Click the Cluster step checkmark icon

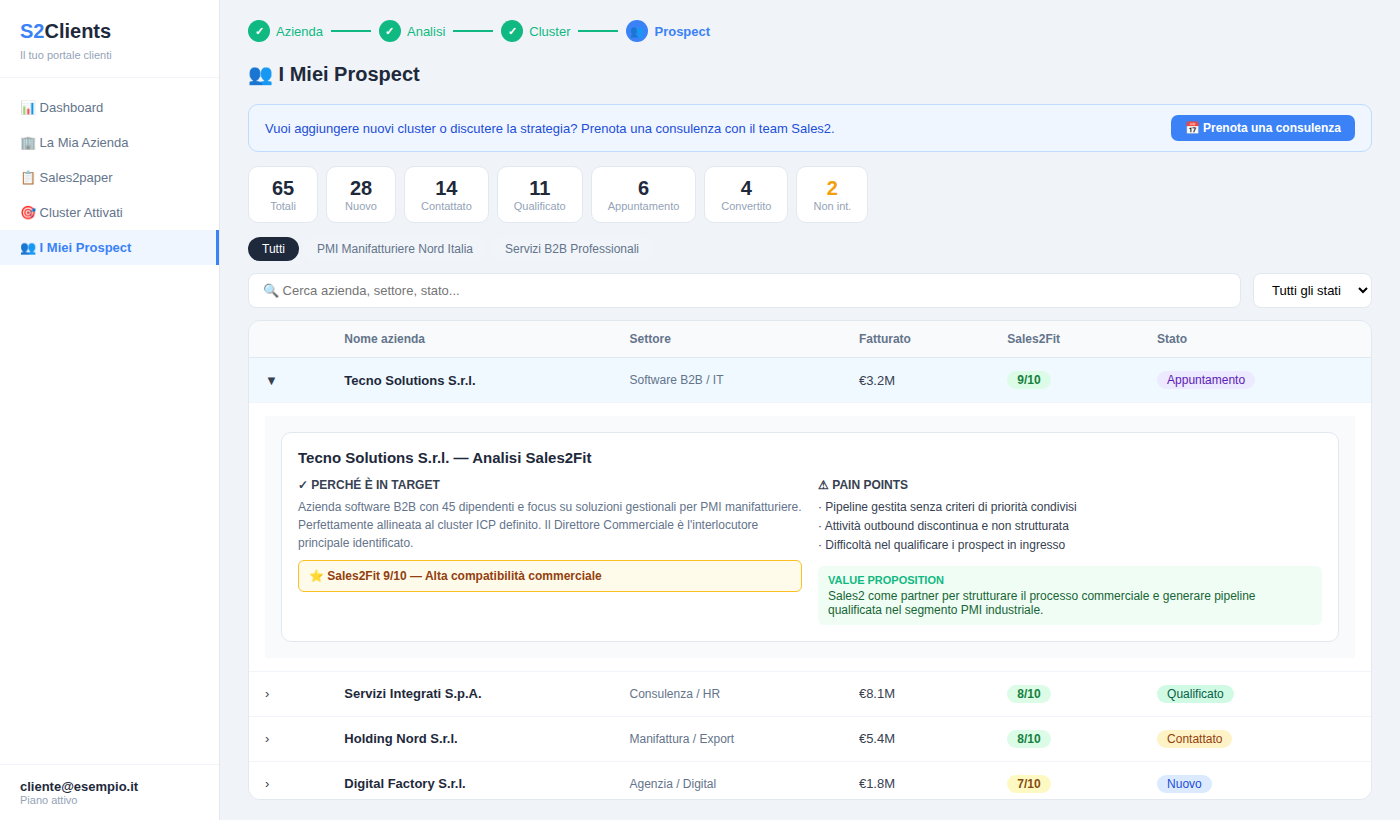click(512, 31)
